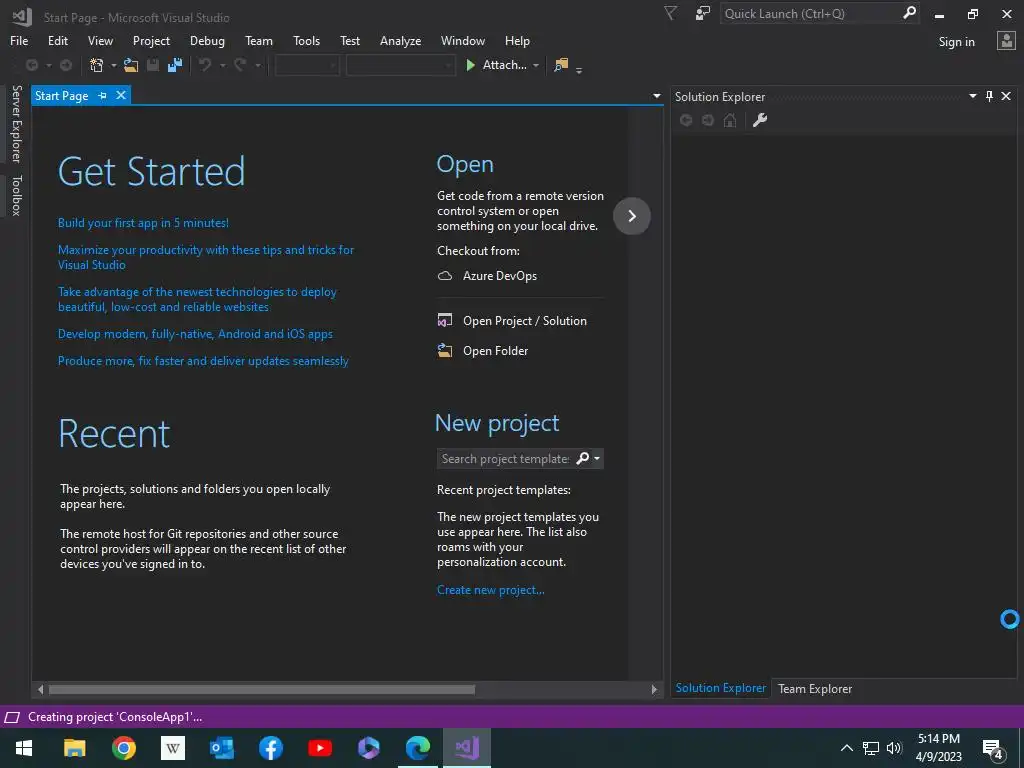Toggle the pin on the Start Page tab
This screenshot has width=1024, height=768.
(103, 96)
